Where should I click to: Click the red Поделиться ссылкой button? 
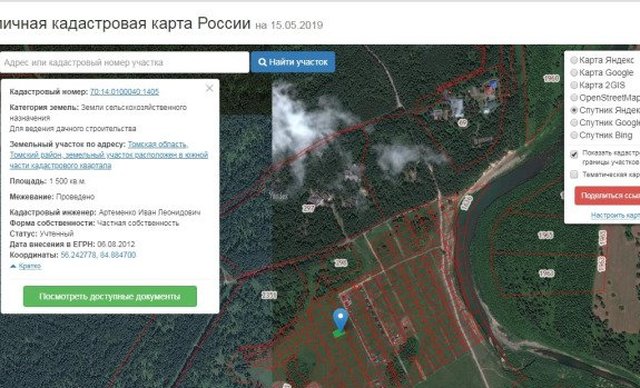point(607,195)
